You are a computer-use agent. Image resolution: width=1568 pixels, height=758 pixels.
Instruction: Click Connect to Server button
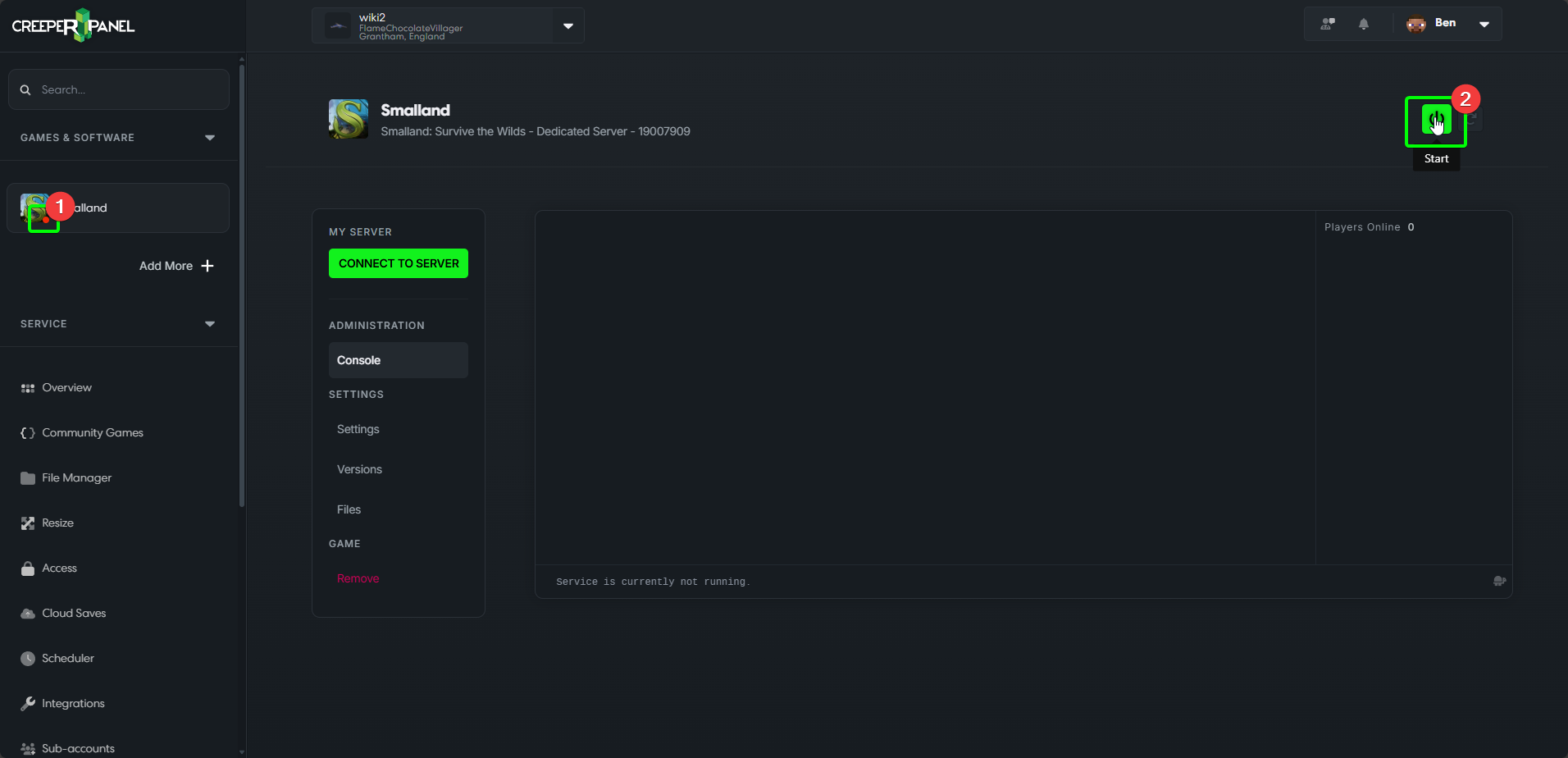[399, 263]
